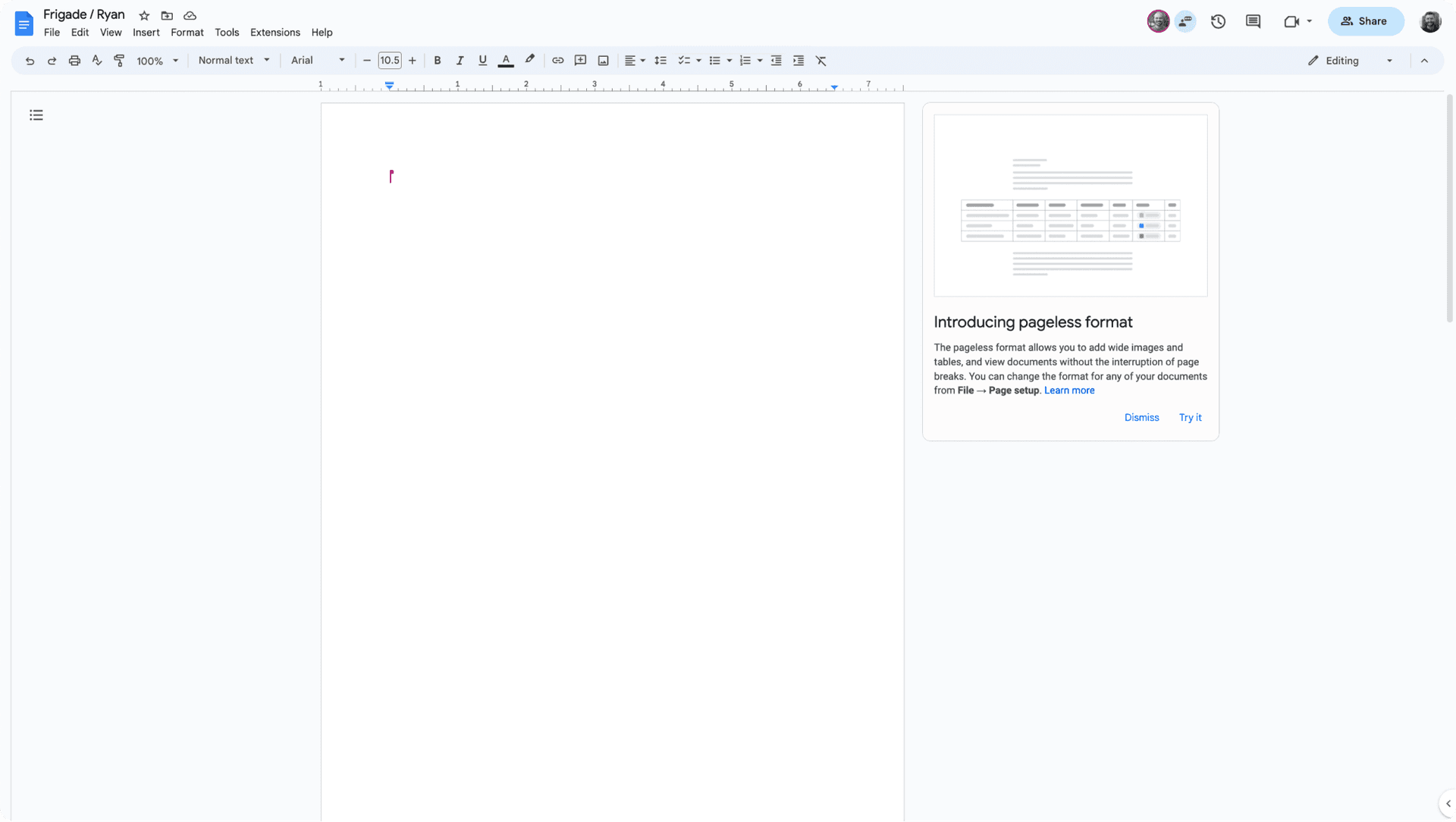Click the Redo icon
Screen dimensions: 1456x822
tap(52, 61)
